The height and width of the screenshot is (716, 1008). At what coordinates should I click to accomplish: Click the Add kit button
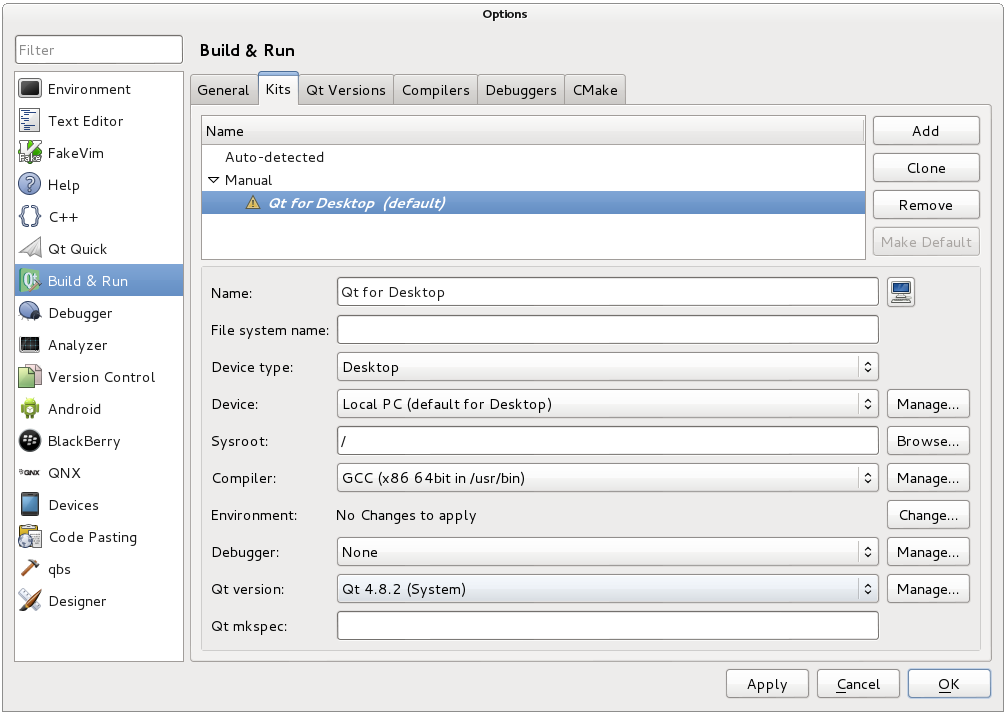coord(926,131)
